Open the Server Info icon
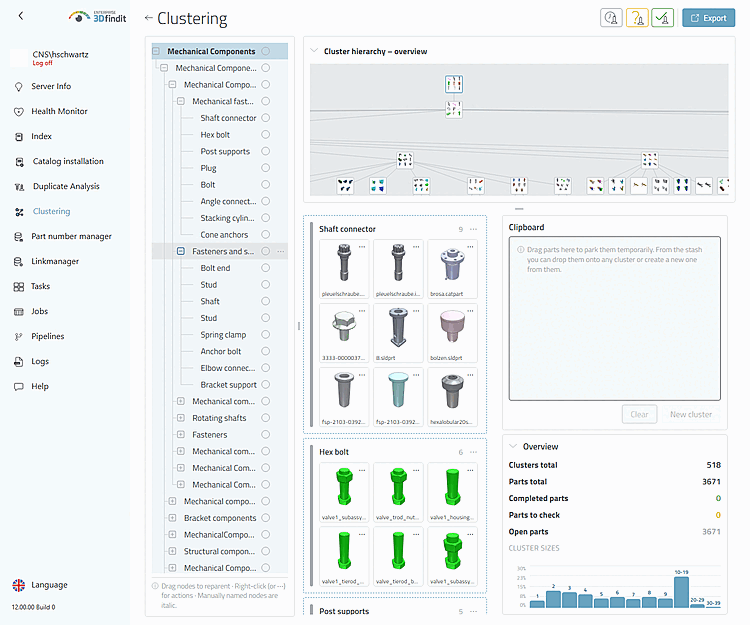The image size is (750, 625). (19, 87)
